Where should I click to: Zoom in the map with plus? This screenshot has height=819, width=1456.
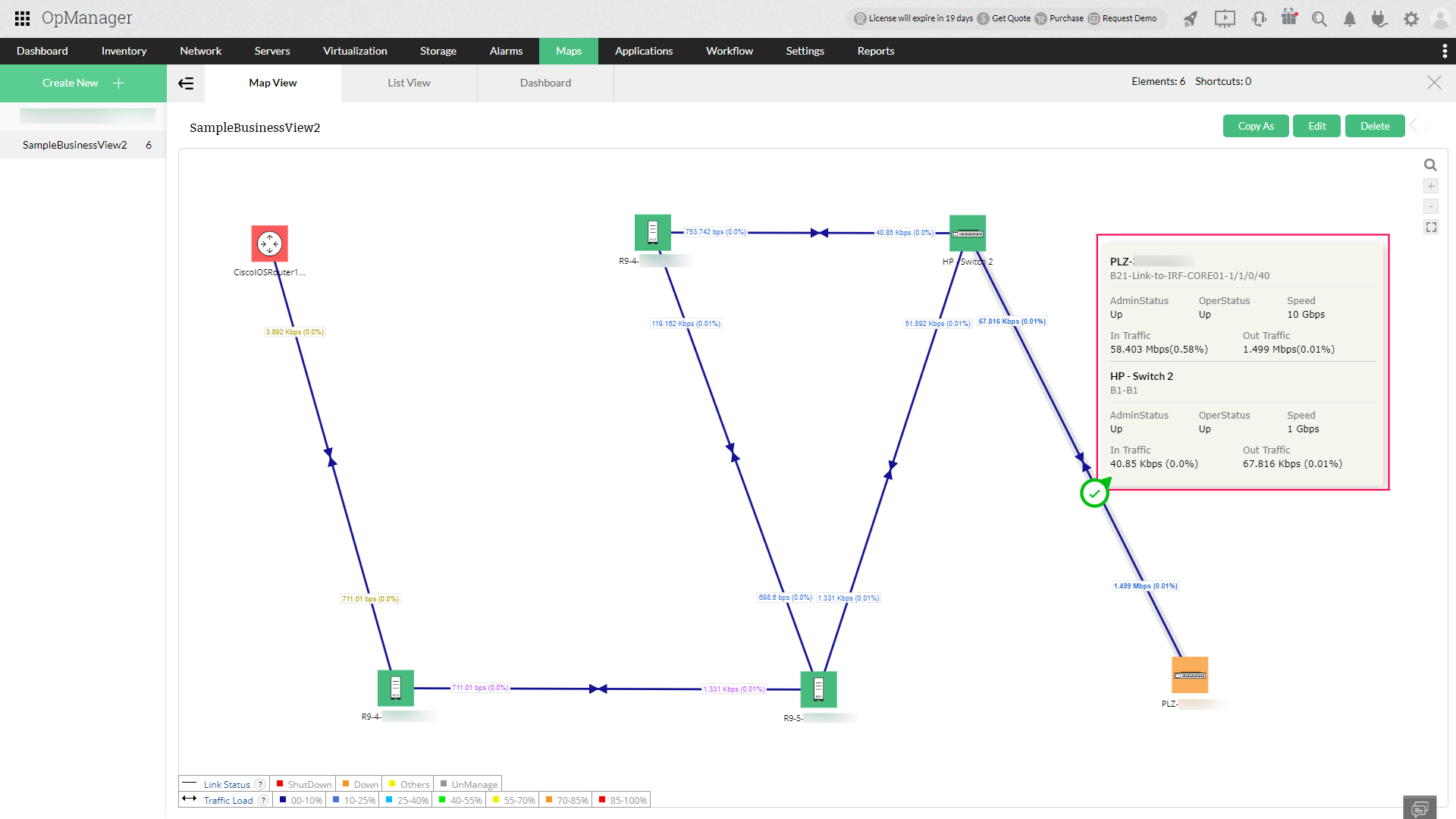click(x=1431, y=187)
